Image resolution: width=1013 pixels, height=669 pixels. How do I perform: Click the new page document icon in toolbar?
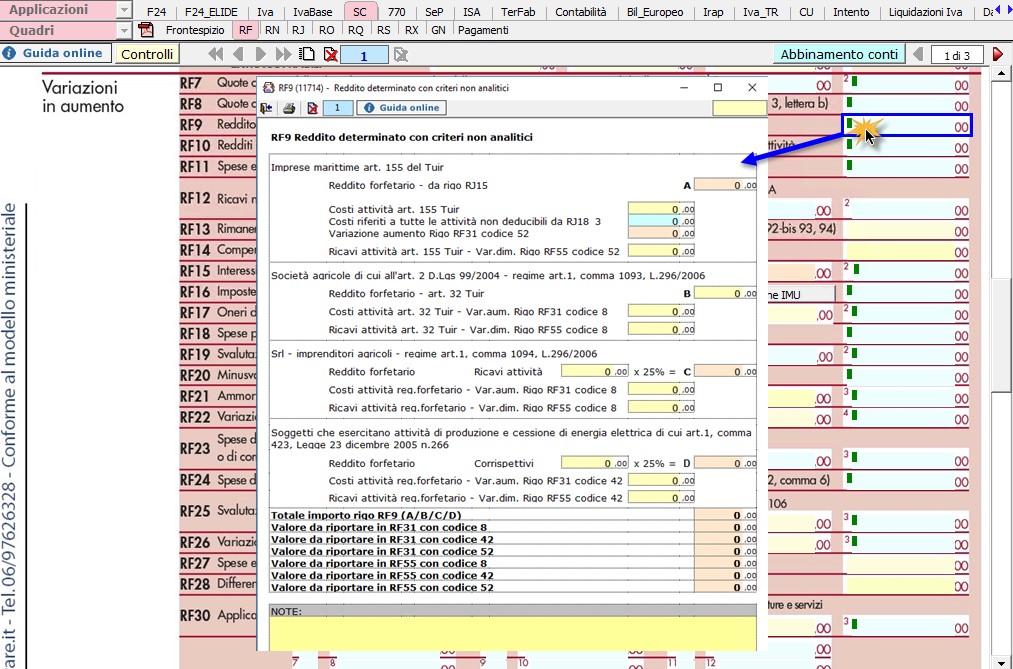[x=308, y=54]
